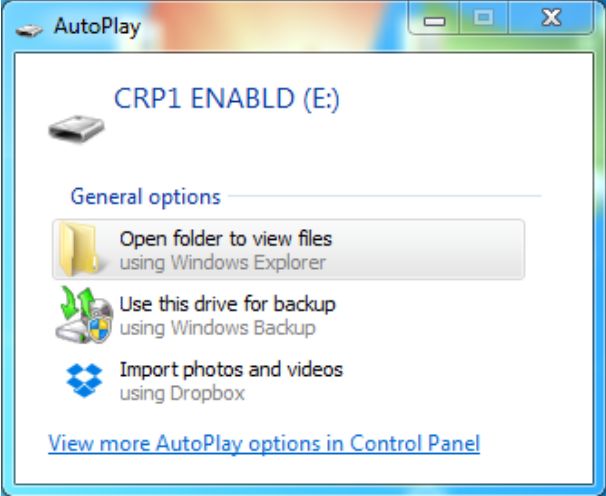
Task: Click the large removable drive icon
Action: (76, 129)
